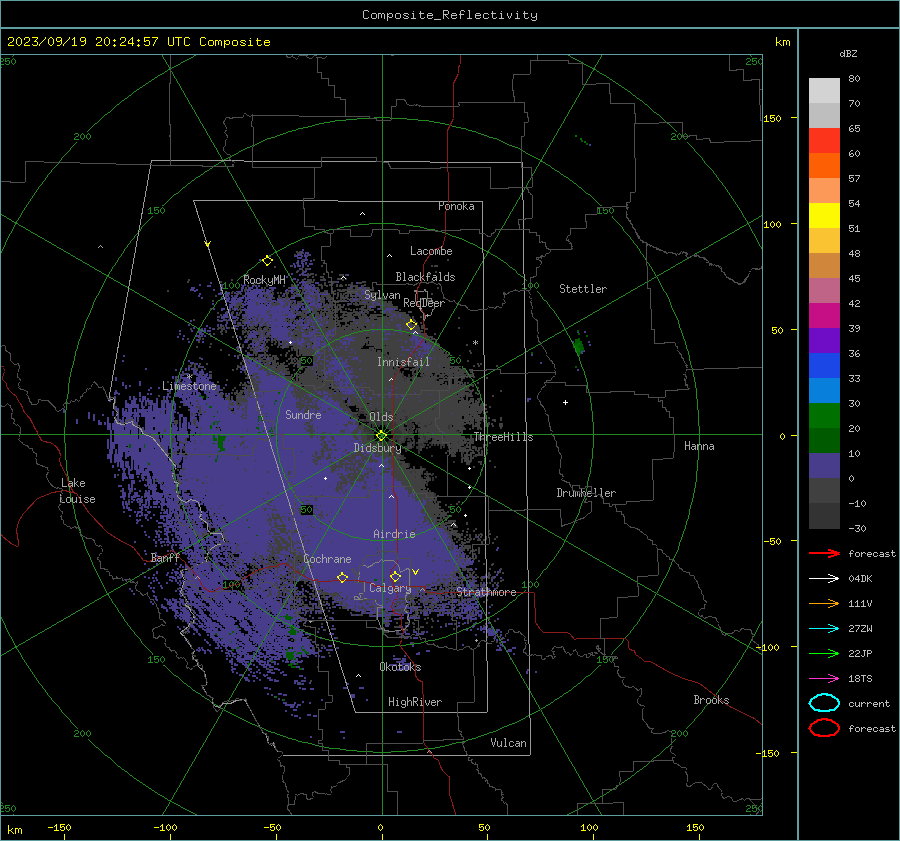Click the Calgary city label
The width and height of the screenshot is (900, 841).
coord(390,588)
